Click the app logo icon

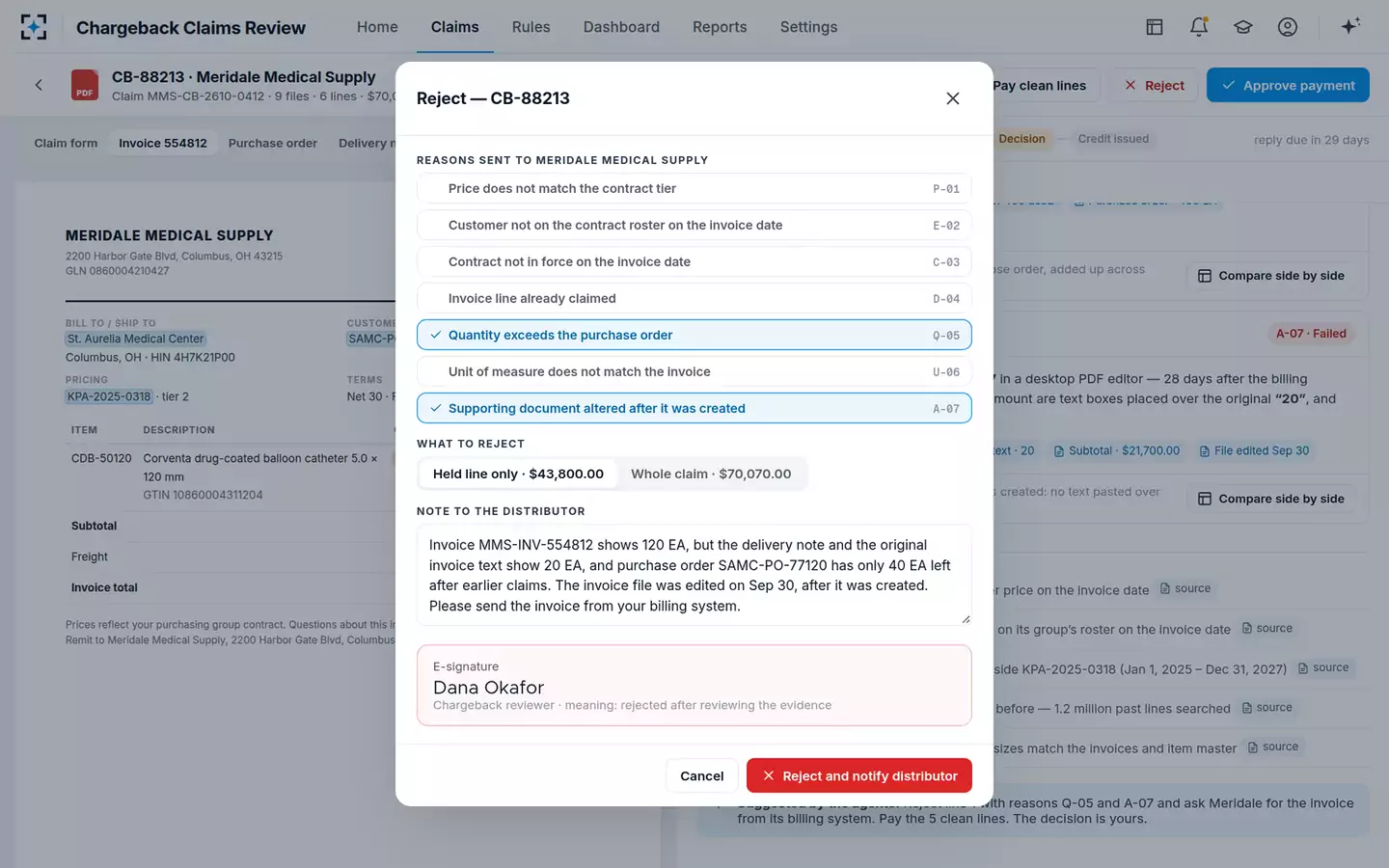(x=34, y=27)
